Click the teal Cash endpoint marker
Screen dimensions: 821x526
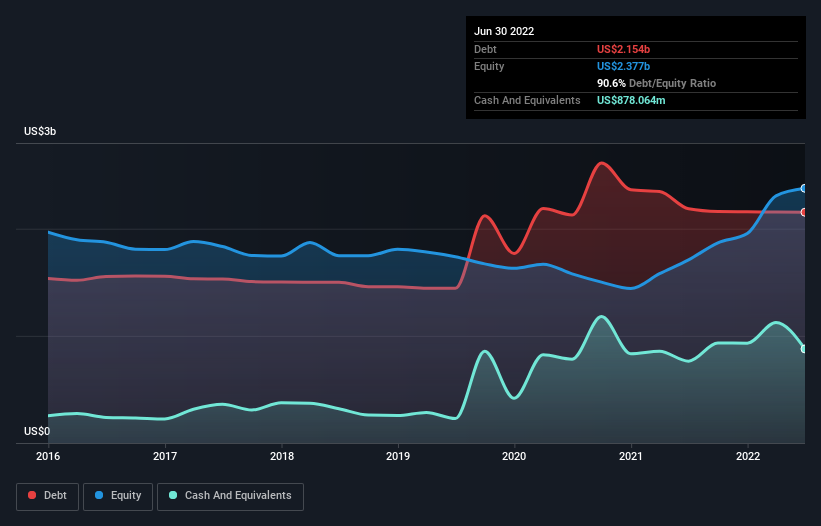[804, 349]
